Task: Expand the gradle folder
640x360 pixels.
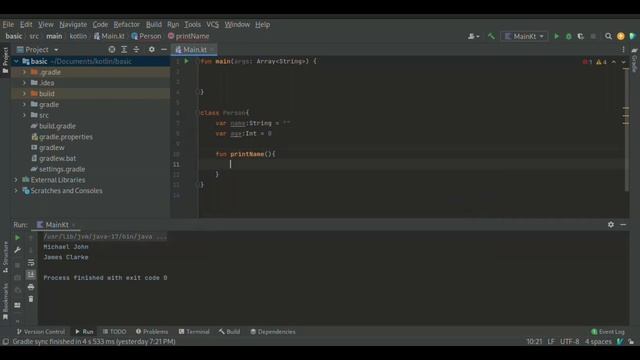Action: pos(24,104)
